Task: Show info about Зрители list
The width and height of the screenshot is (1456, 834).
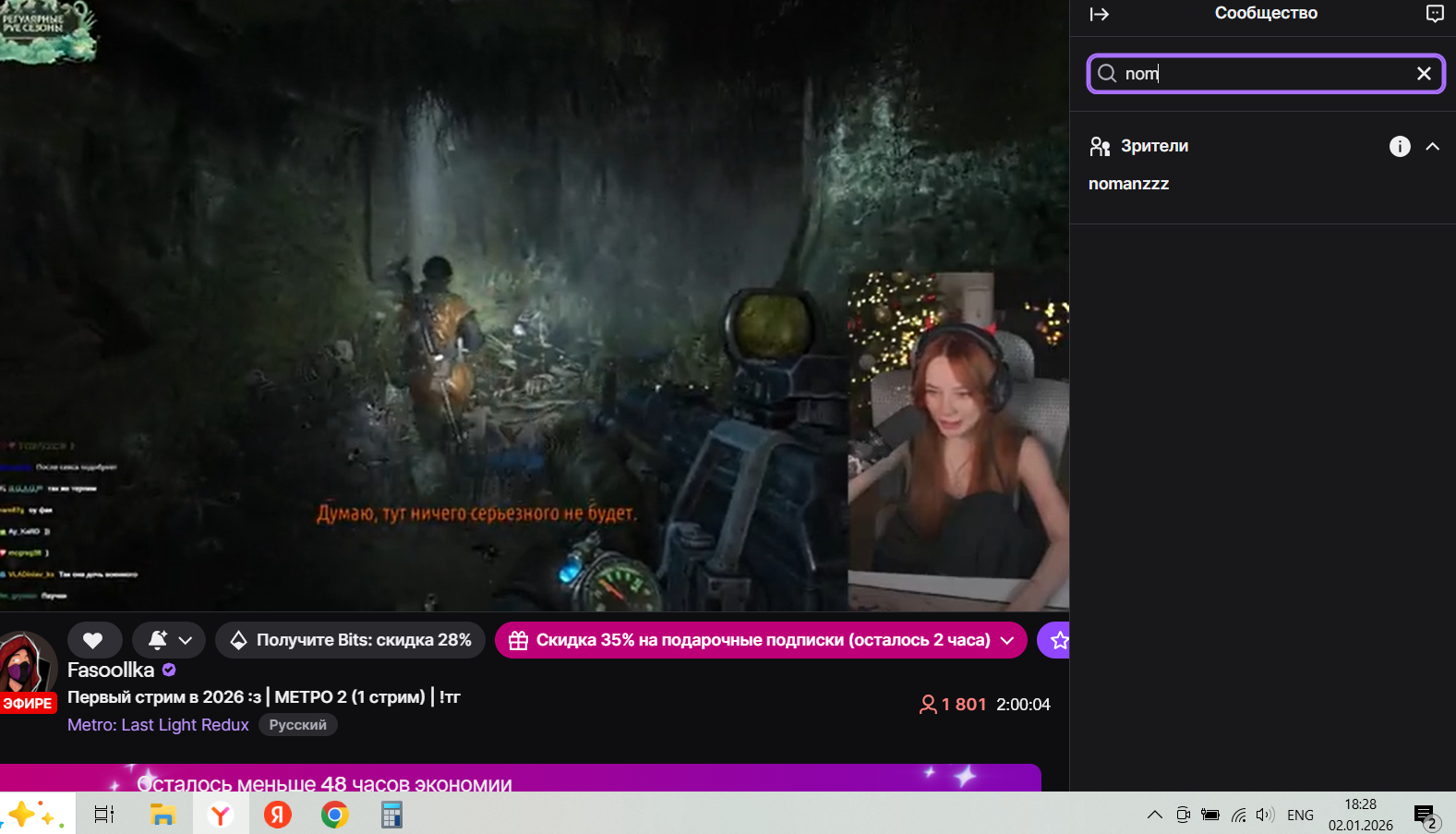Action: [1400, 146]
